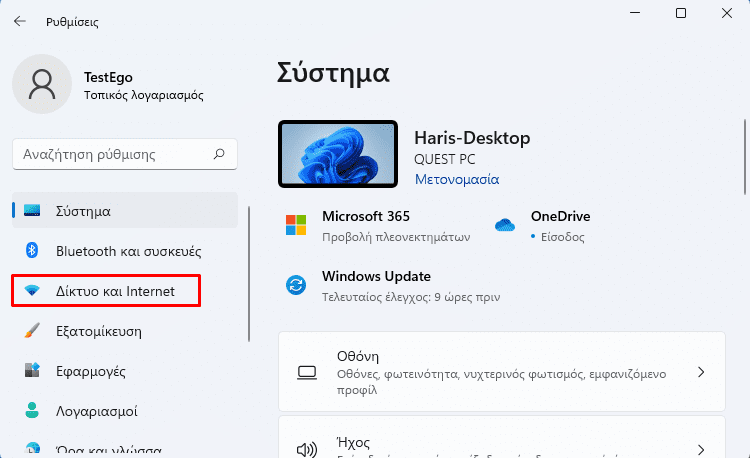Screen dimensions: 750x458
Task: Click the Haris-Desktop computer name
Action: click(472, 138)
